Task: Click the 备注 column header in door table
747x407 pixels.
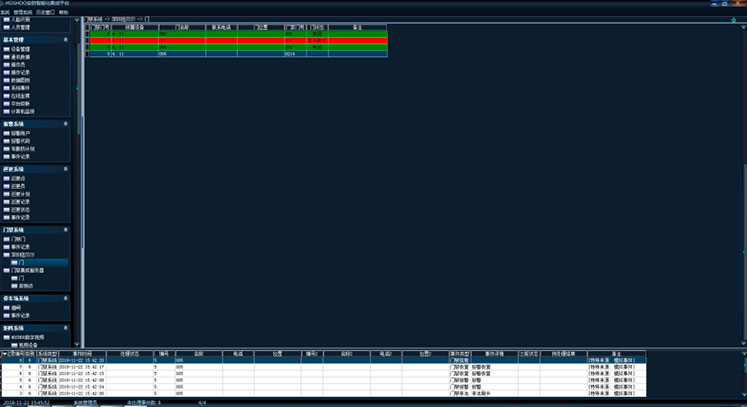Action: [355, 26]
